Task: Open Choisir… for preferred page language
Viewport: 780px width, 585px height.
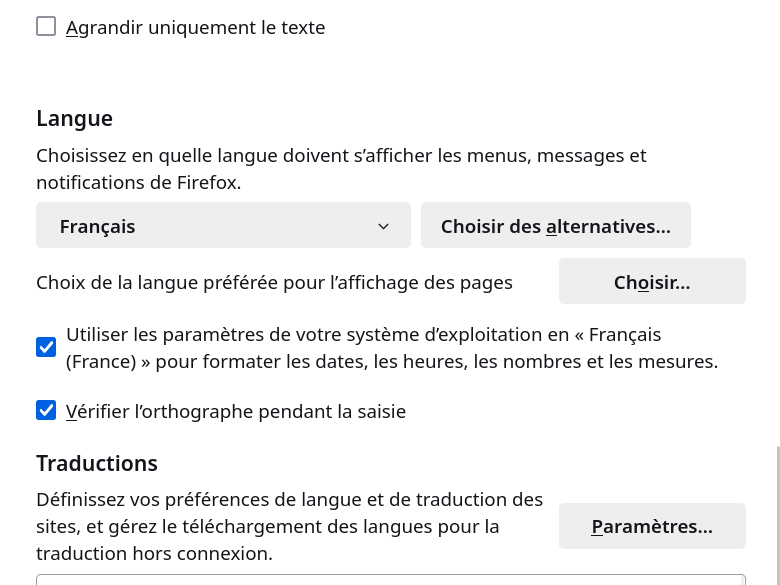Action: (652, 281)
